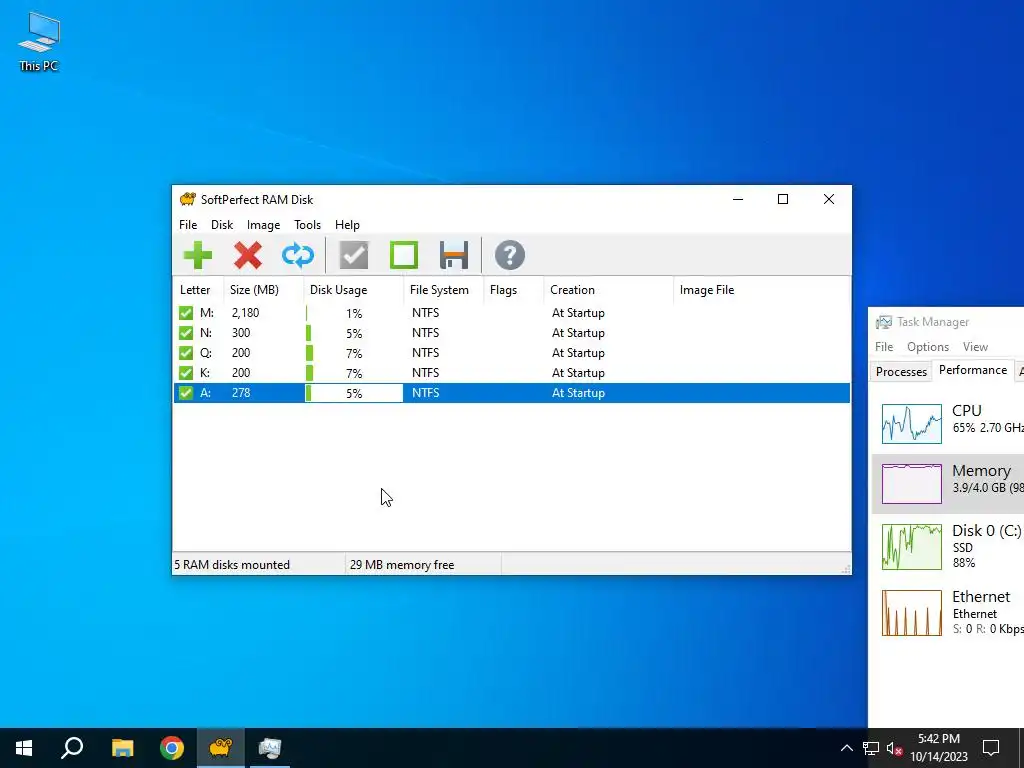
Task: Click the N: row's NTFS file system cell
Action: (425, 333)
